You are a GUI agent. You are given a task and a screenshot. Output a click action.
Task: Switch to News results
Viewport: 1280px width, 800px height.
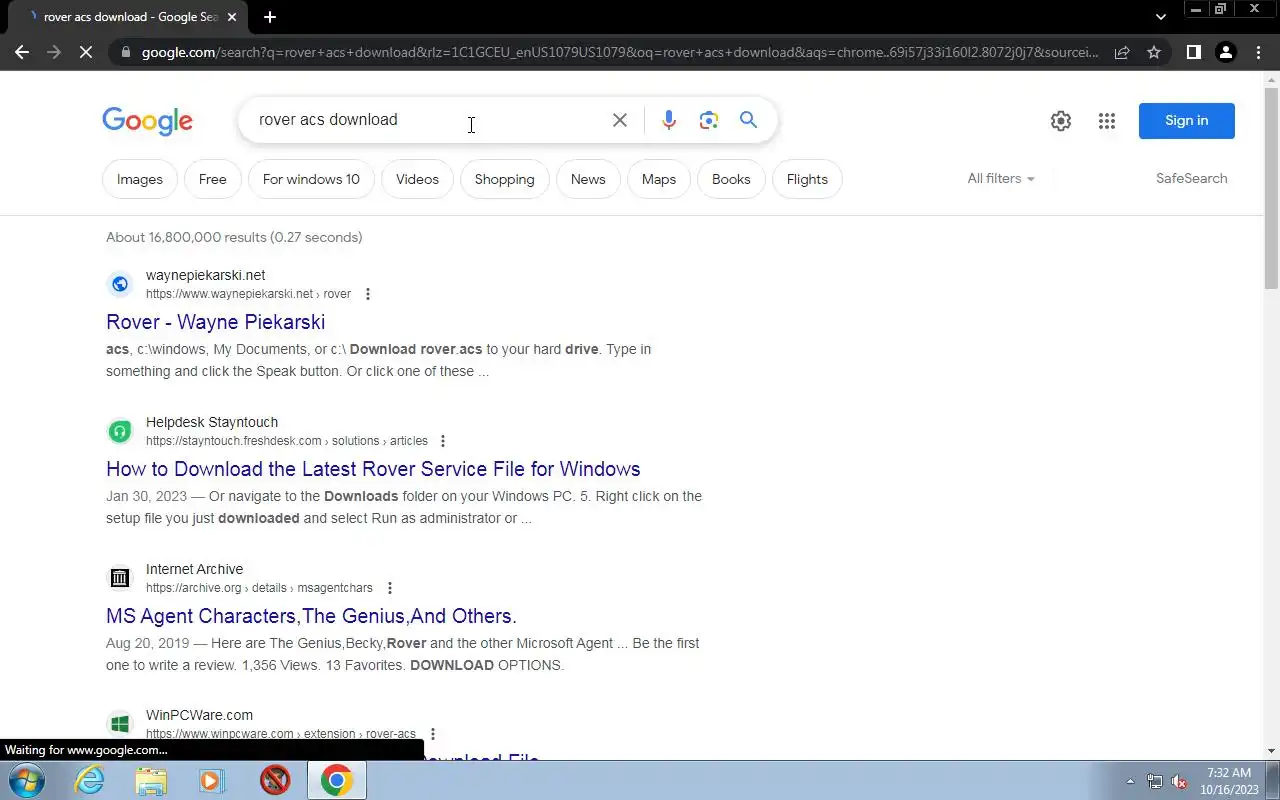click(x=588, y=179)
